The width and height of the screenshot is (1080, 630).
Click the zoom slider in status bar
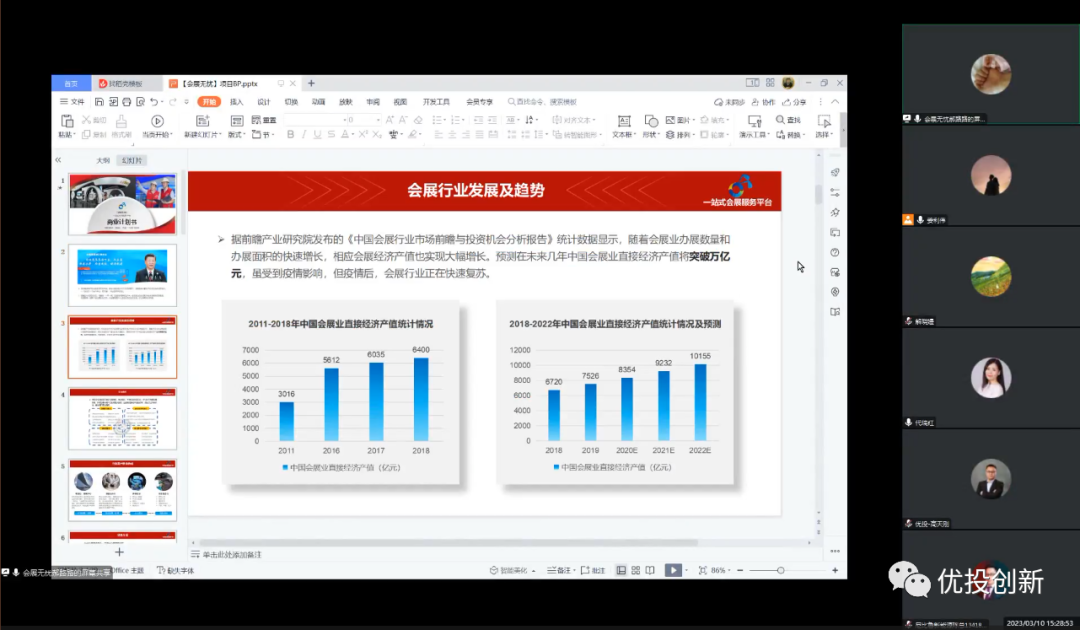(780, 570)
